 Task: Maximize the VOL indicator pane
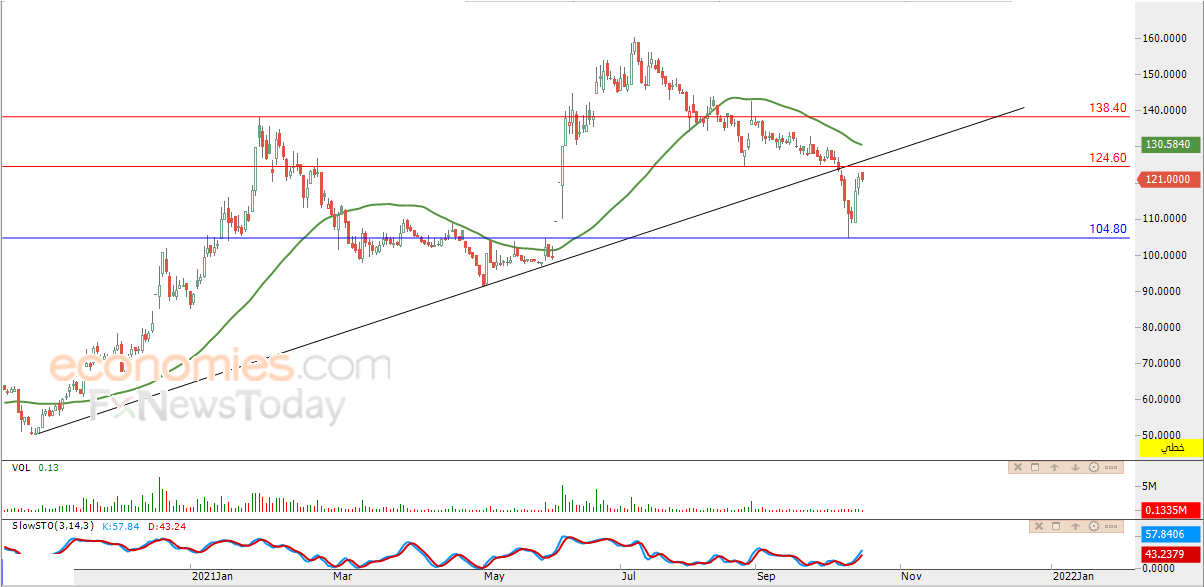(1035, 467)
